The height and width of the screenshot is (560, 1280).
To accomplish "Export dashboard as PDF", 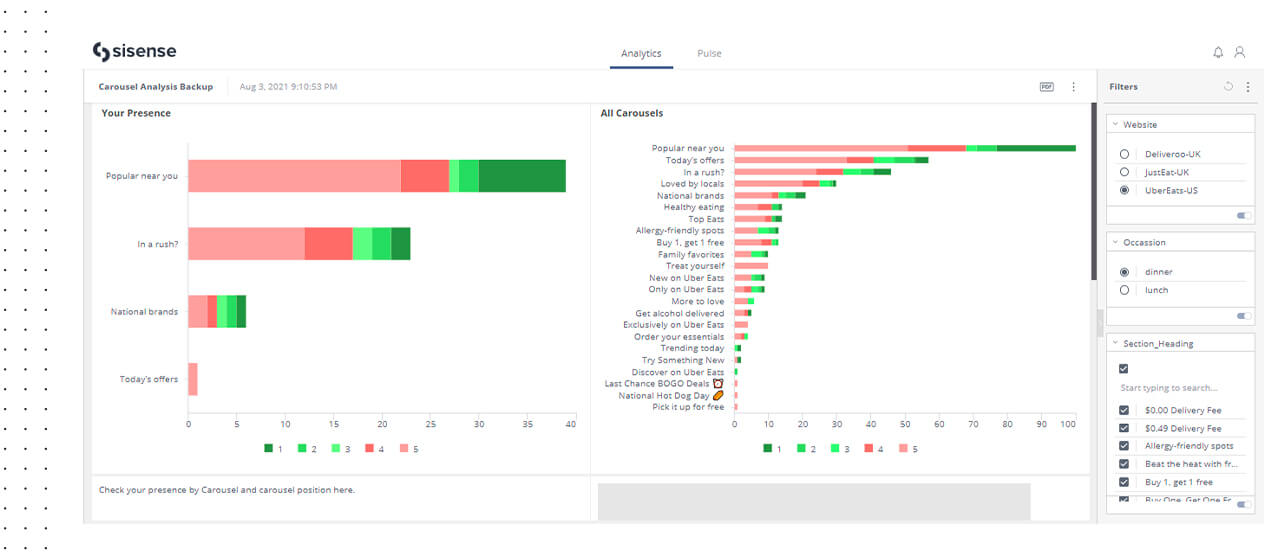I will [1047, 87].
